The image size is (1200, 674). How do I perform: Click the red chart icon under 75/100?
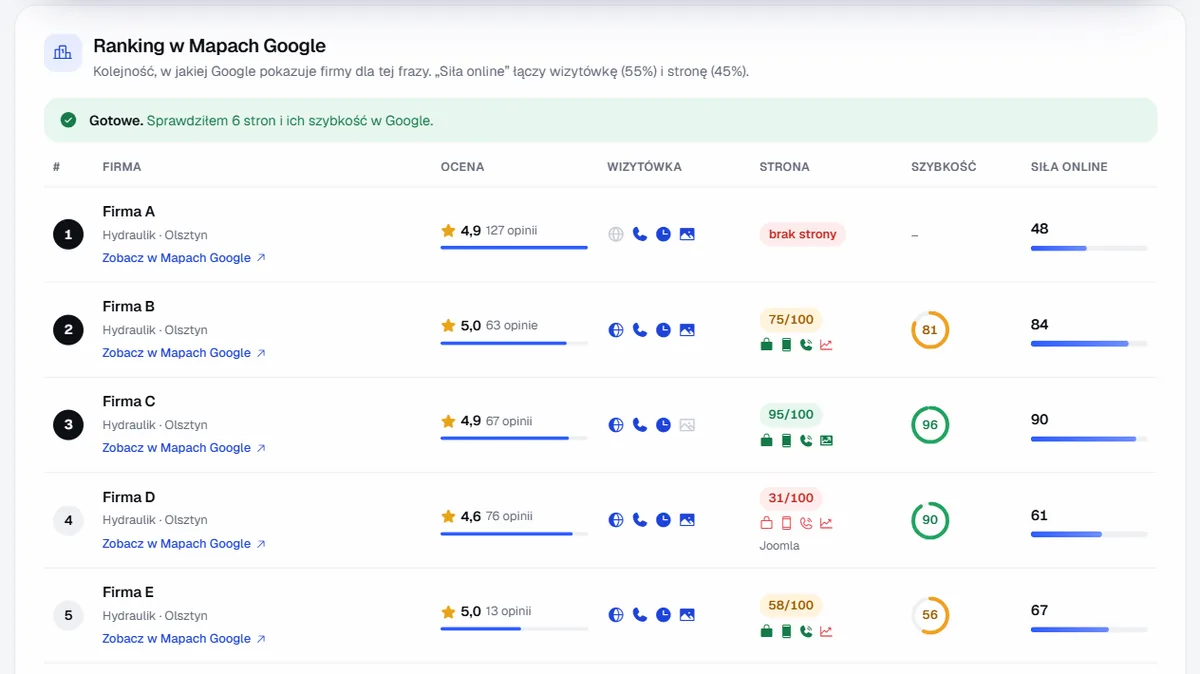[826, 345]
